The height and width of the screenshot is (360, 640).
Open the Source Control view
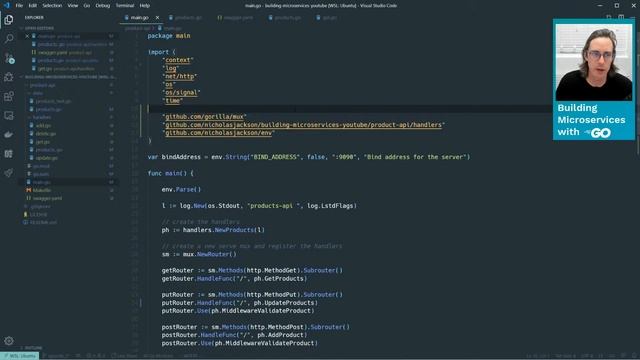pyautogui.click(x=9, y=58)
